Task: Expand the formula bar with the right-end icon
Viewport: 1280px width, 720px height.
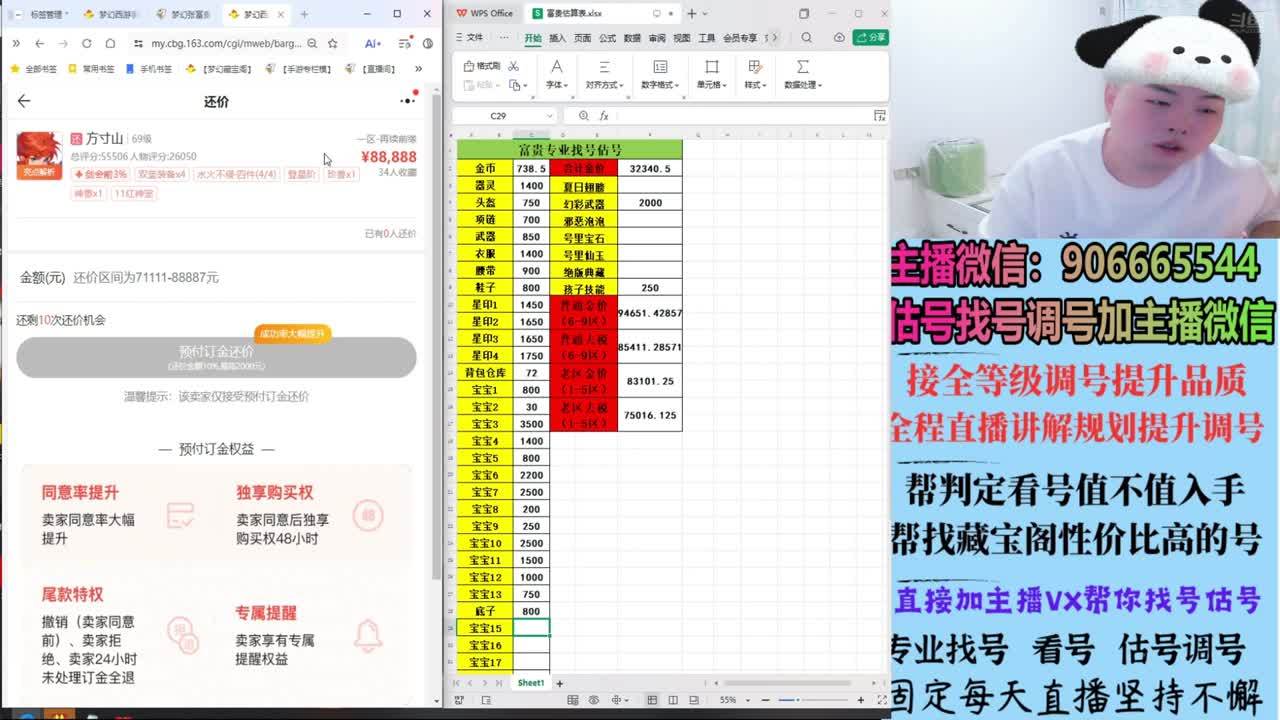Action: tap(879, 116)
